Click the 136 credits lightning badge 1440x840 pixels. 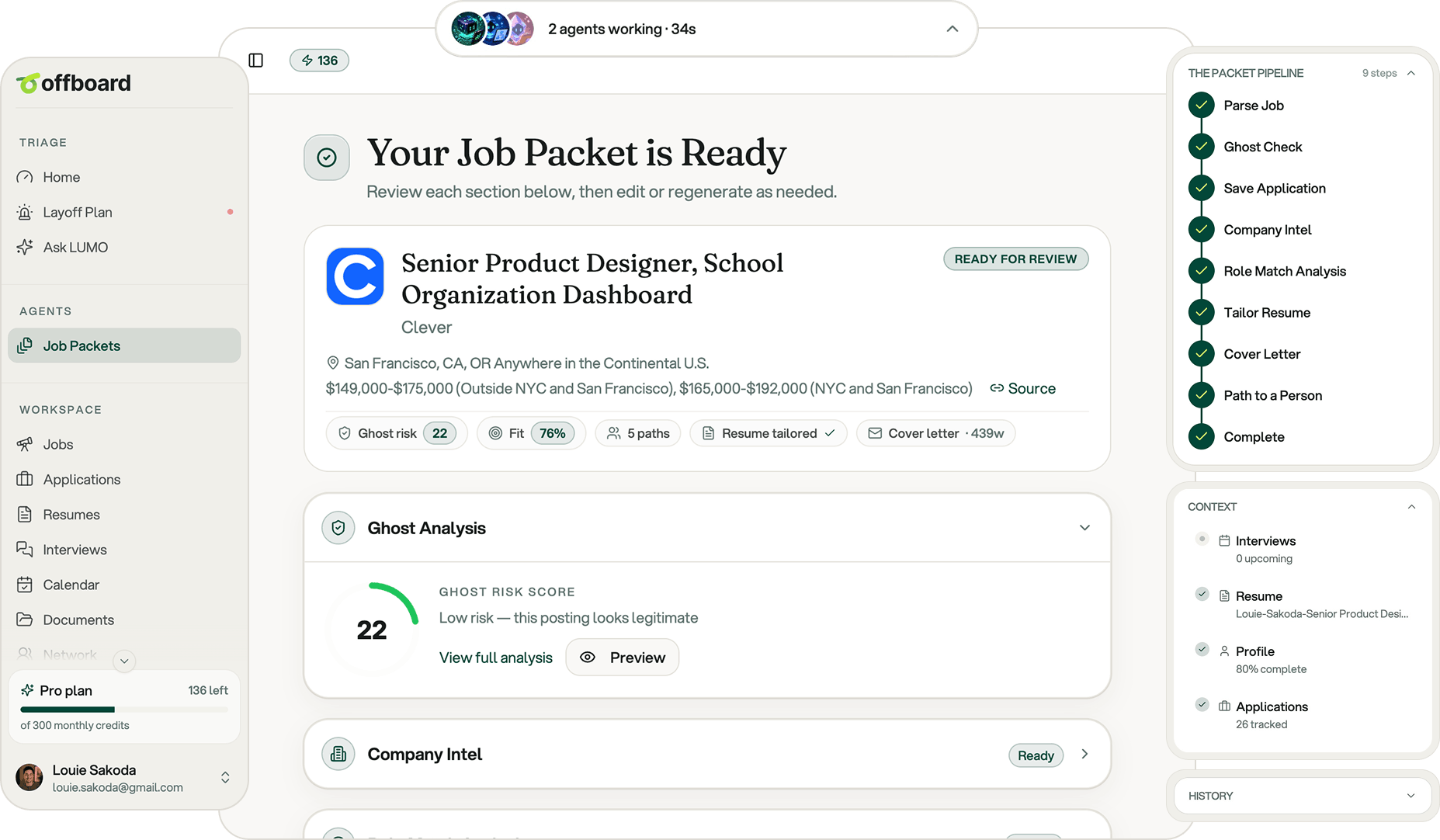point(319,61)
